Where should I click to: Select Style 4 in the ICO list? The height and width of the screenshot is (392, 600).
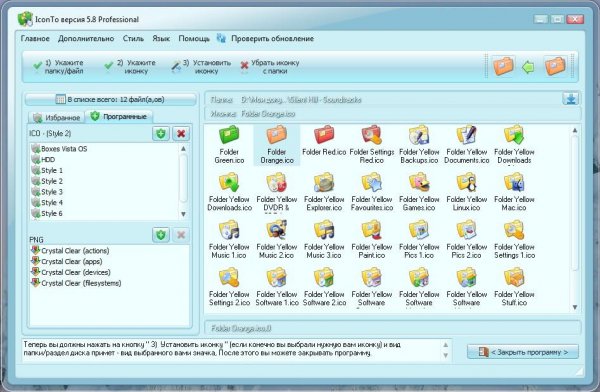point(104,203)
